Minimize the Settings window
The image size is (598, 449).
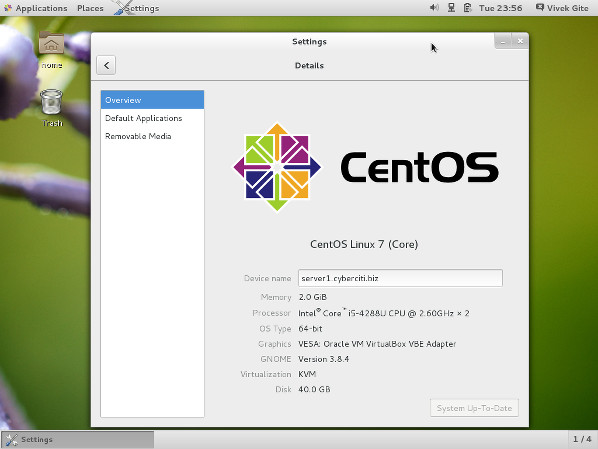tap(503, 41)
